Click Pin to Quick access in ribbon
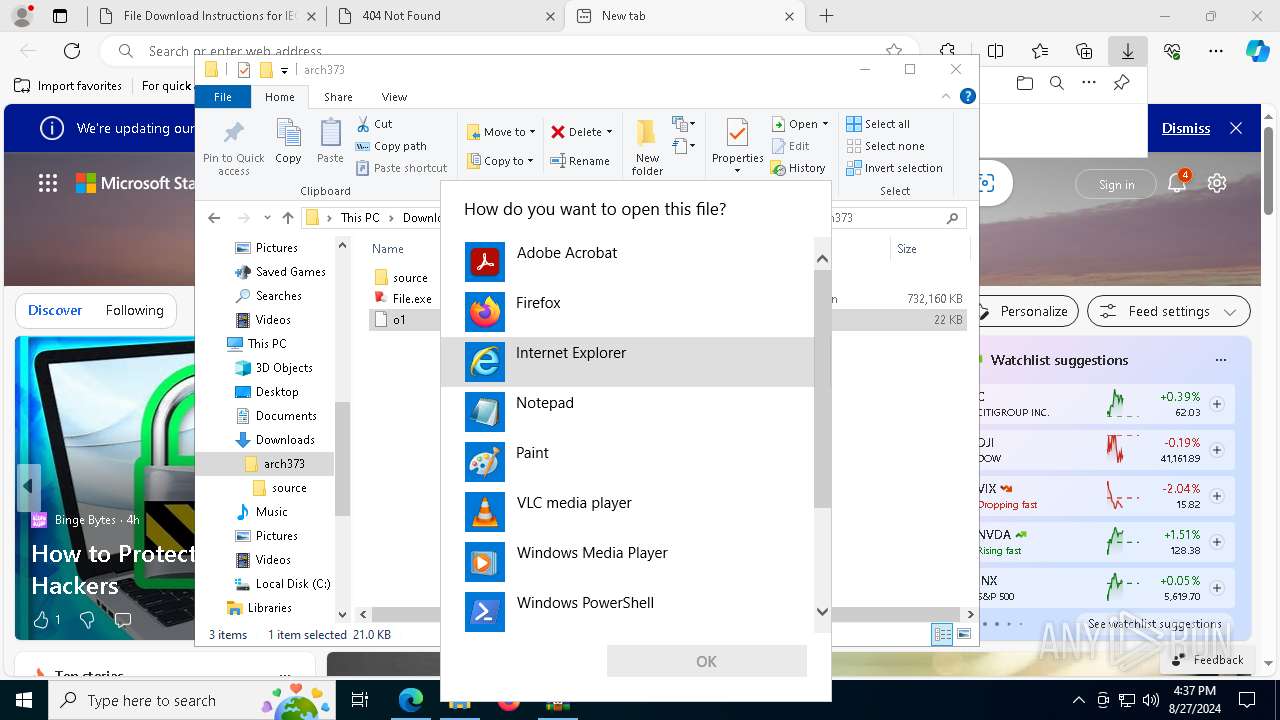Viewport: 1280px width, 720px height. (x=234, y=147)
